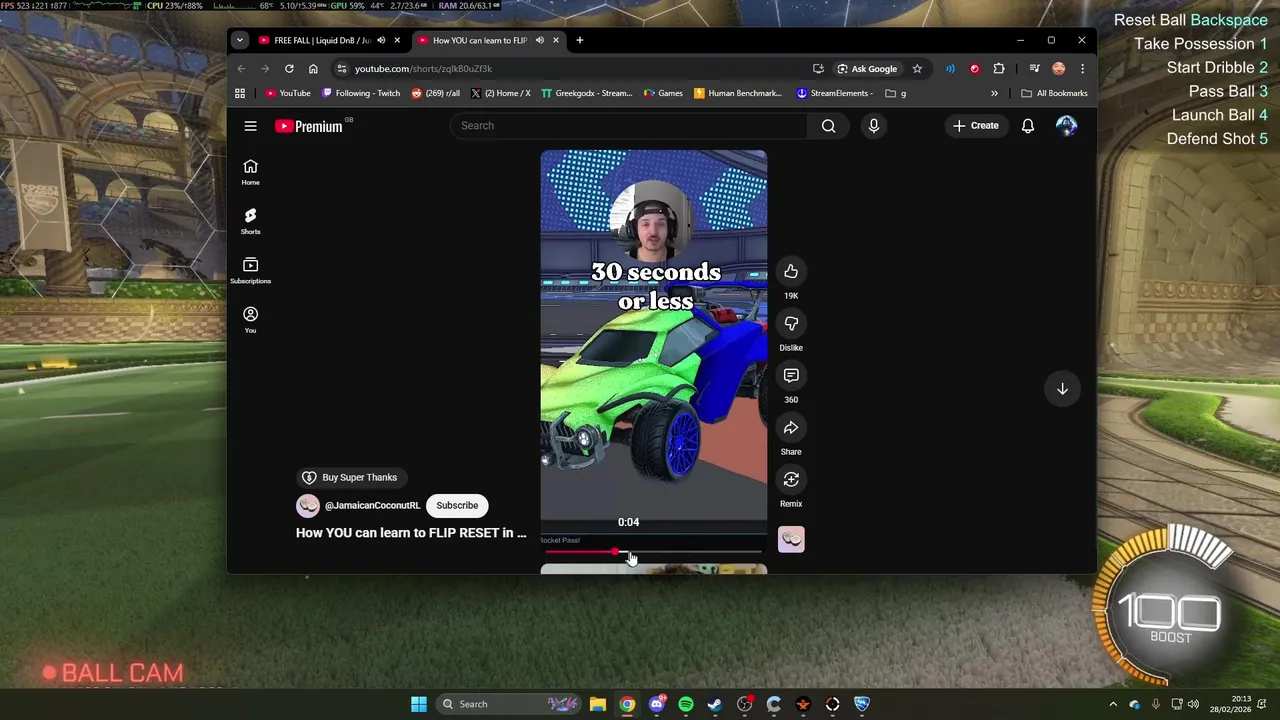
Task: Open Chrome three-dot menu
Action: pos(1082,69)
